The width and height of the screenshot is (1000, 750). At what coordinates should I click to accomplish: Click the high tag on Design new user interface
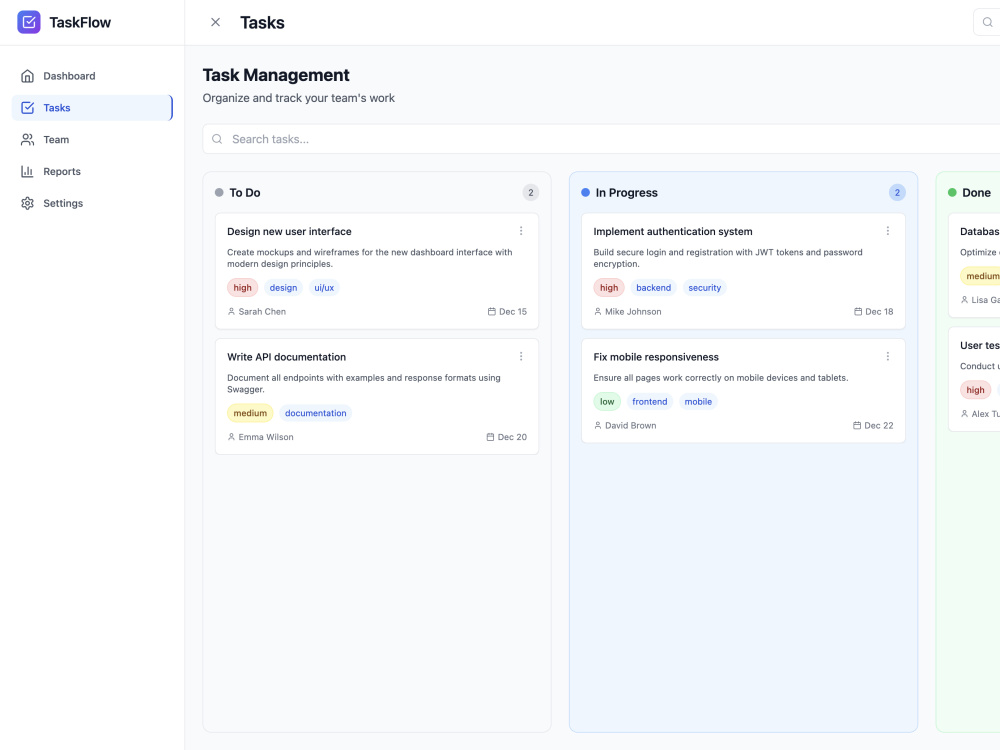coord(242,288)
